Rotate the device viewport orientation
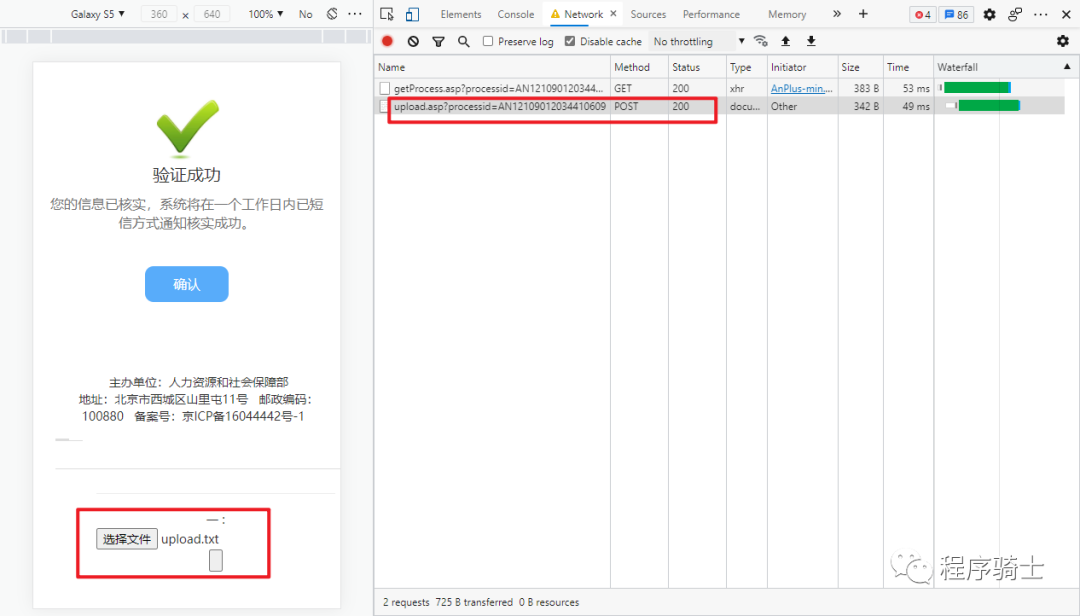Screen dimensions: 1080x616 [x=332, y=14]
